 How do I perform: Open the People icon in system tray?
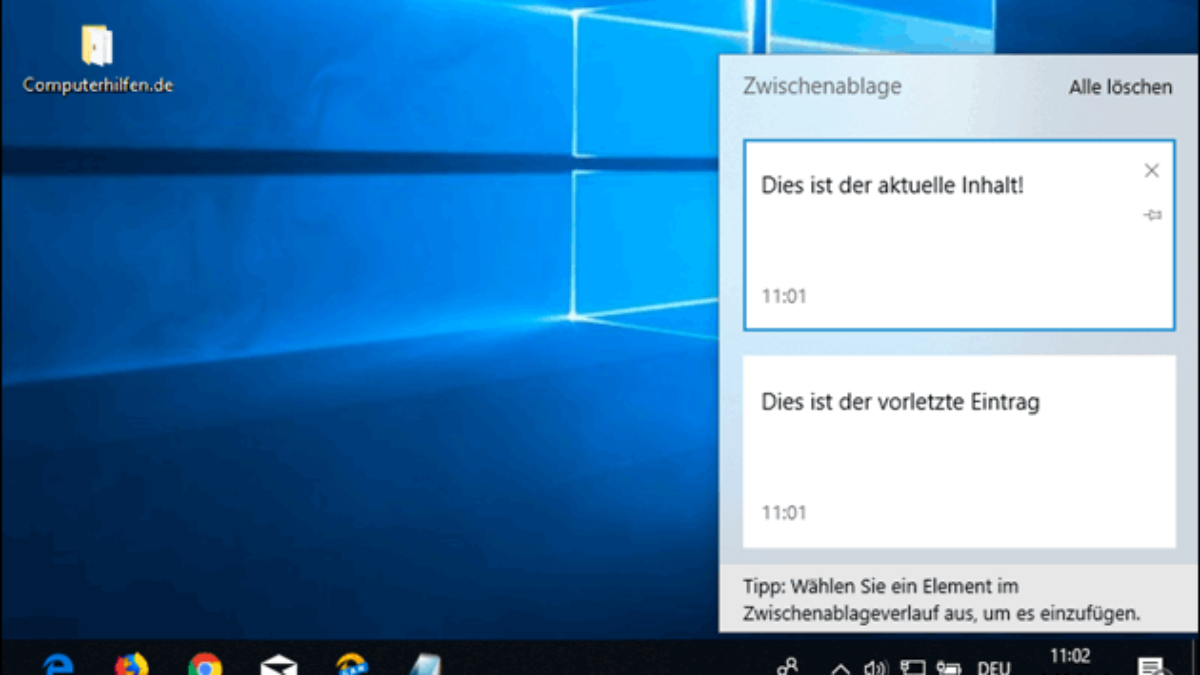click(x=789, y=666)
